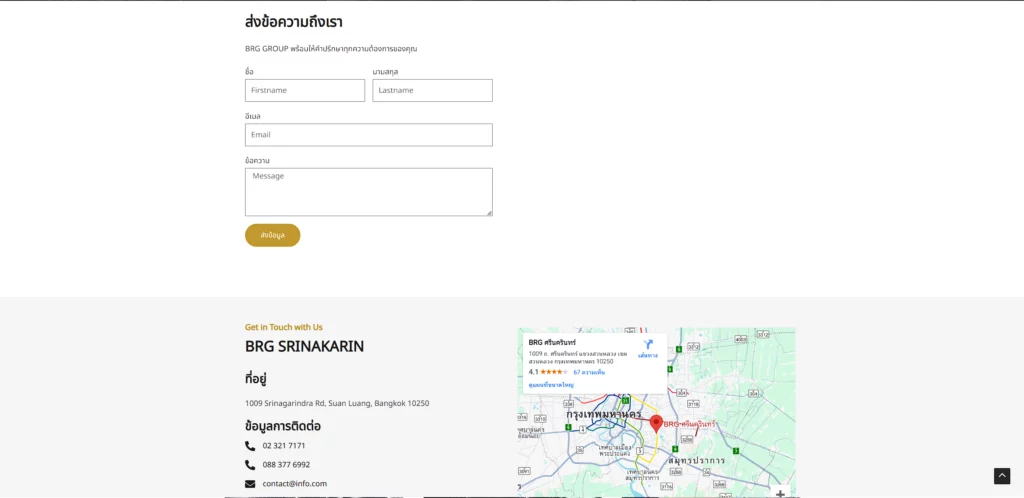This screenshot has height=498, width=1024.
Task: Click the 088 377 6992 phone number
Action: click(286, 465)
